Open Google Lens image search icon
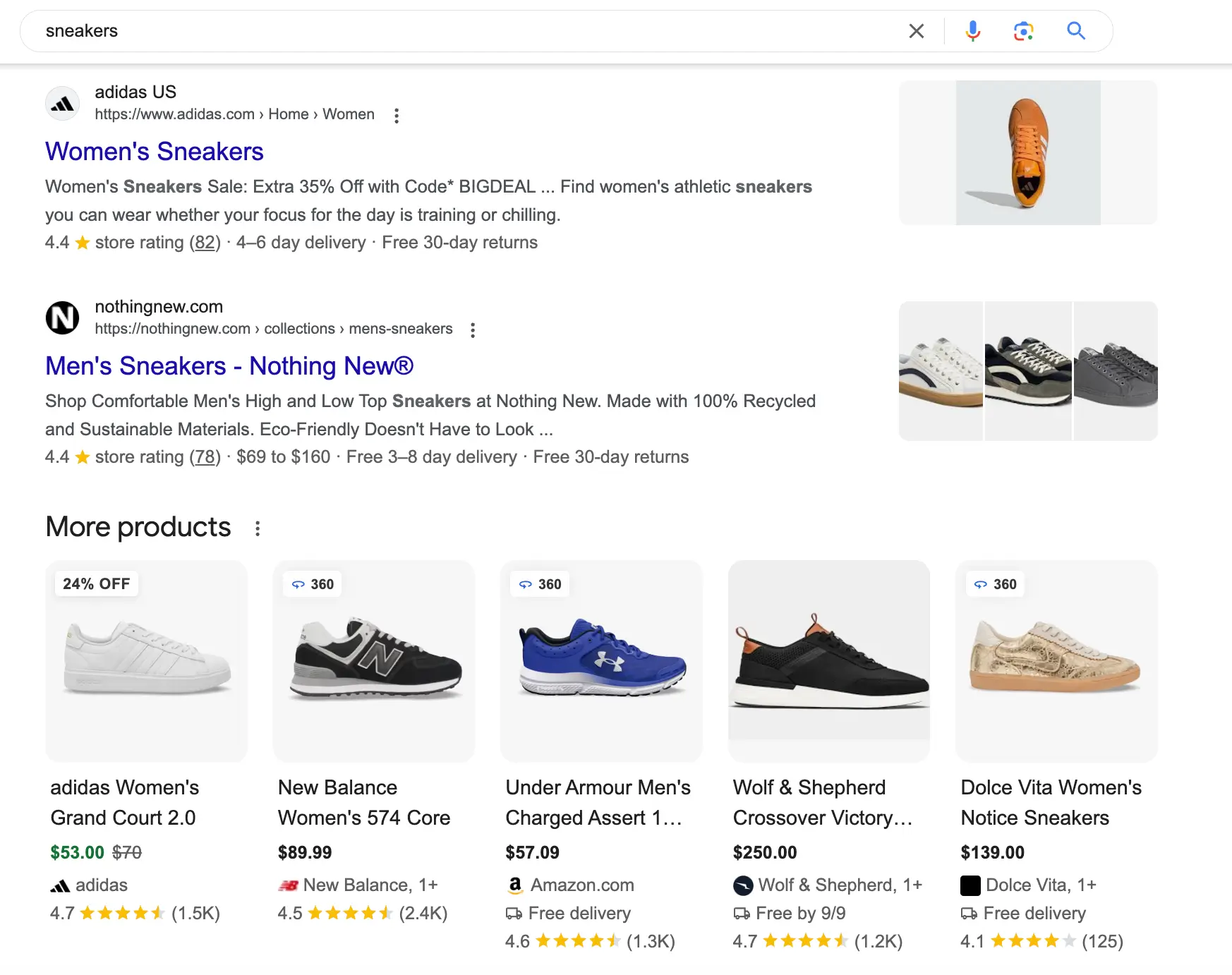Screen dimensions: 1232x975 click(x=1024, y=31)
